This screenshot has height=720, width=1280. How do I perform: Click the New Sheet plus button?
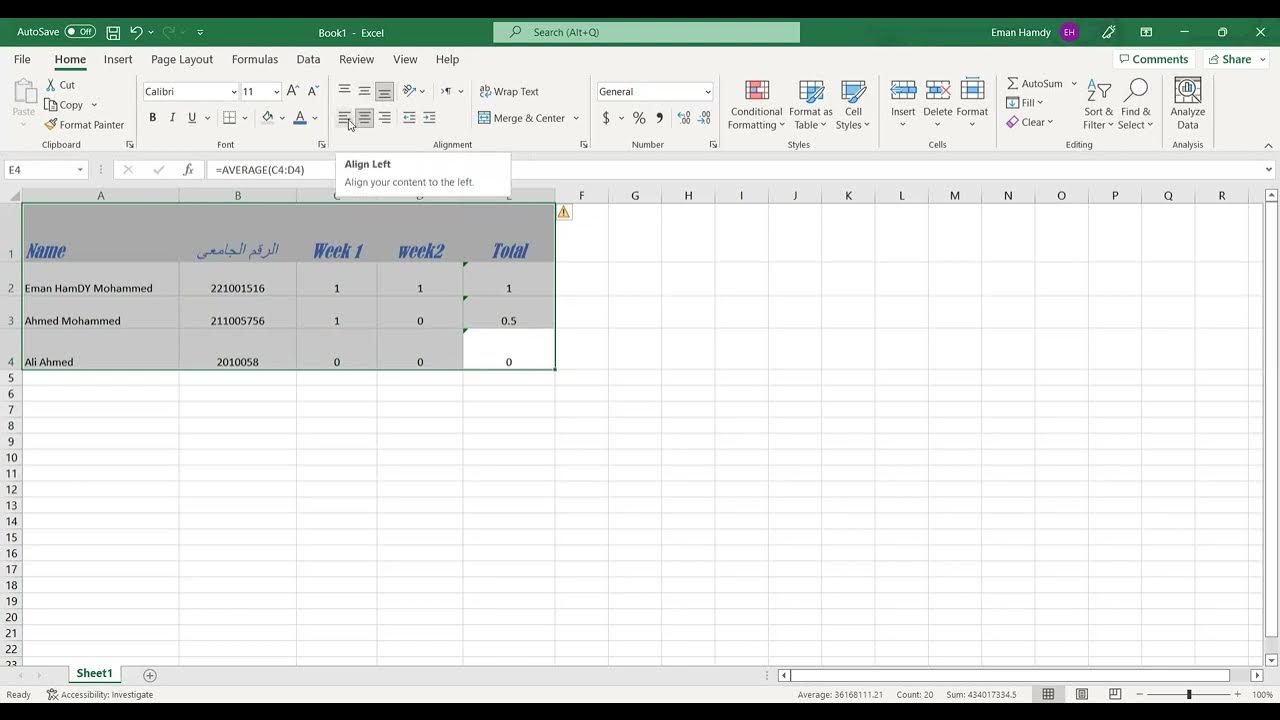[x=150, y=675]
